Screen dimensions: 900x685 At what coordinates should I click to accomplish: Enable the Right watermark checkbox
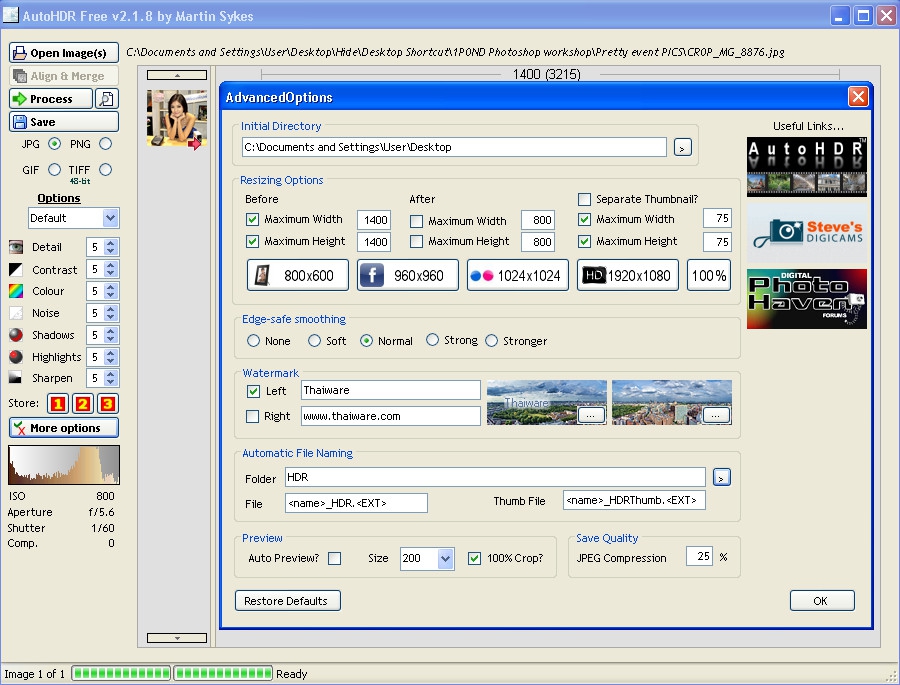coord(253,416)
